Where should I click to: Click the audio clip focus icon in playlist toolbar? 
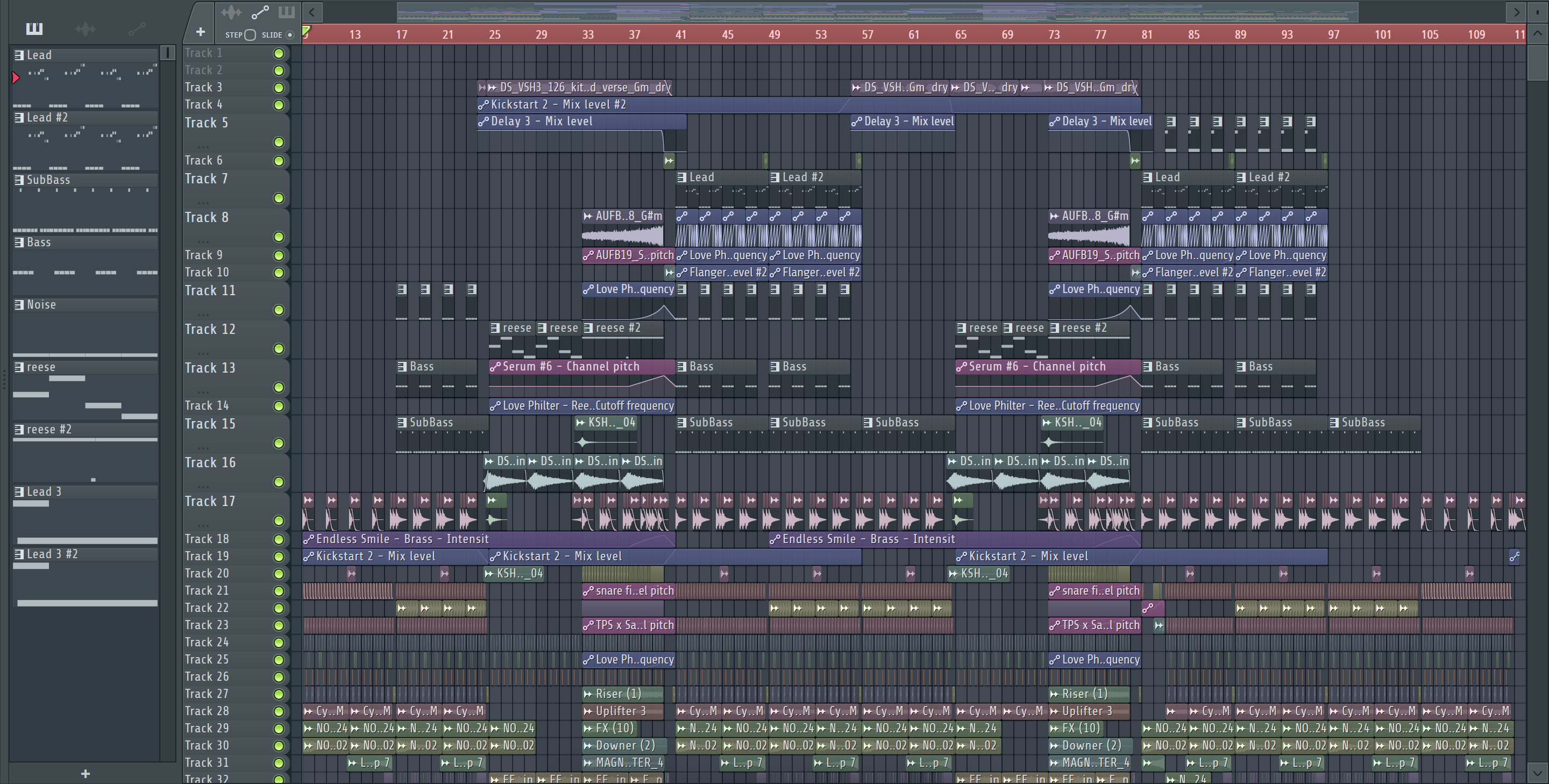(231, 12)
